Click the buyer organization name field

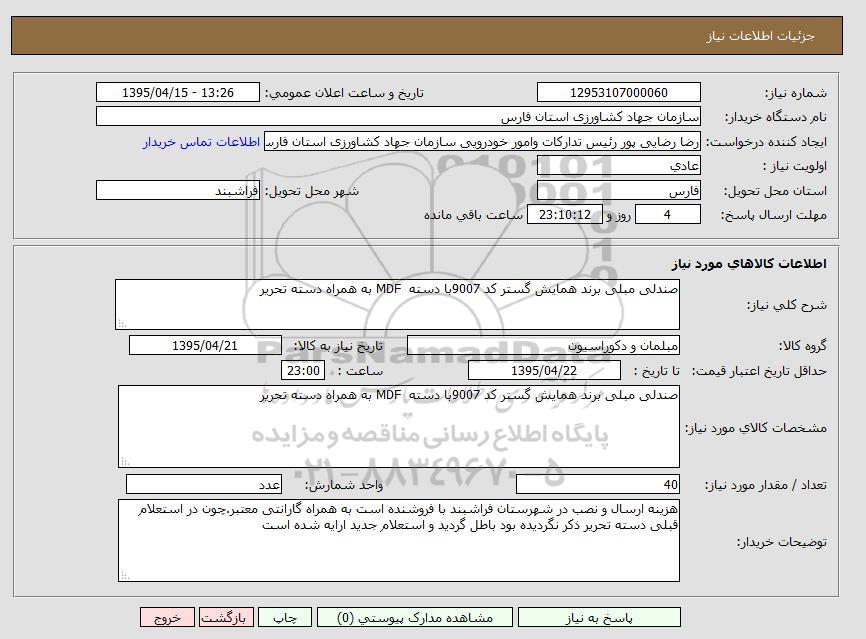tap(398, 117)
